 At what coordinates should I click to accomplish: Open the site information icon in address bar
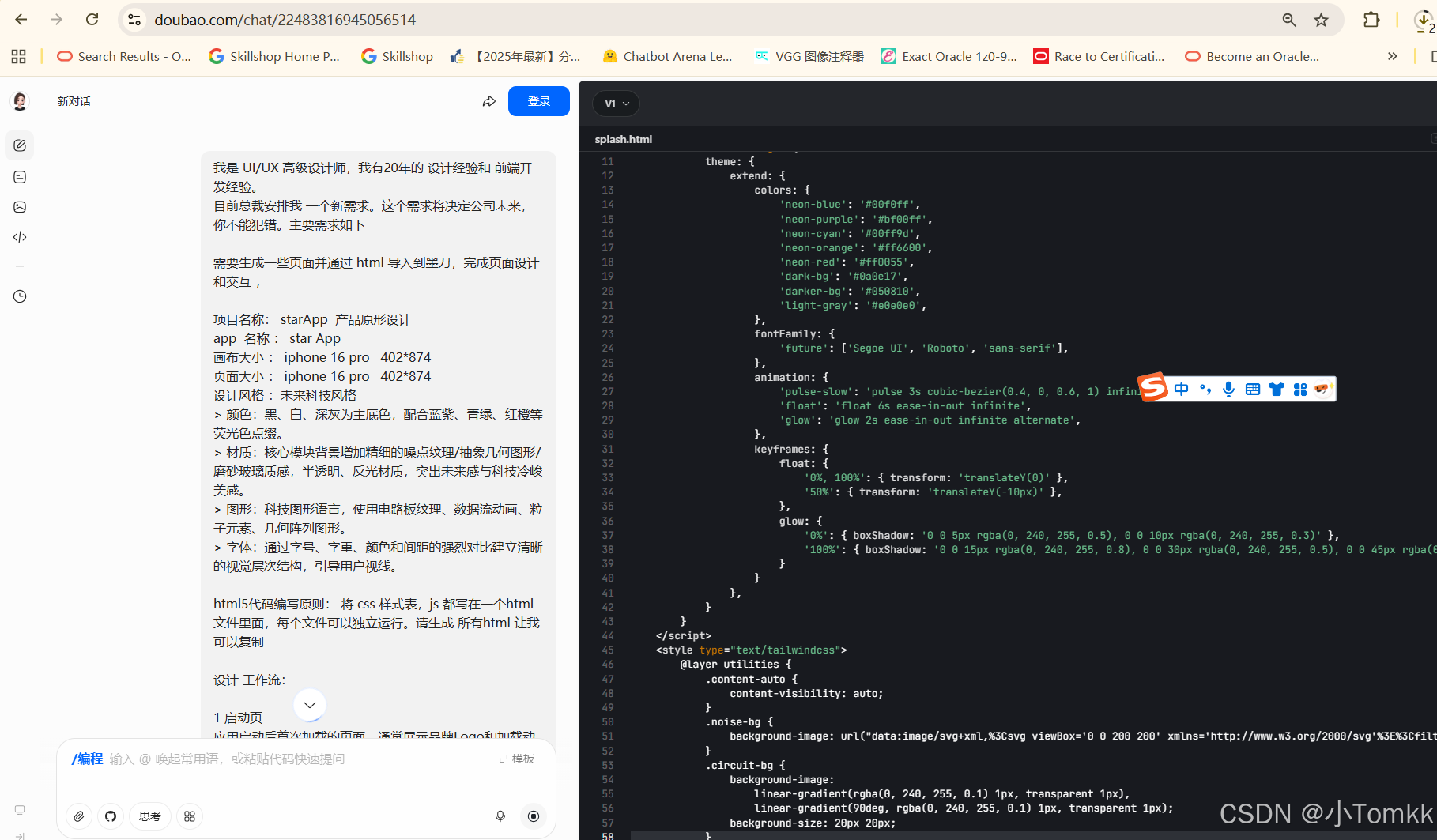click(135, 20)
